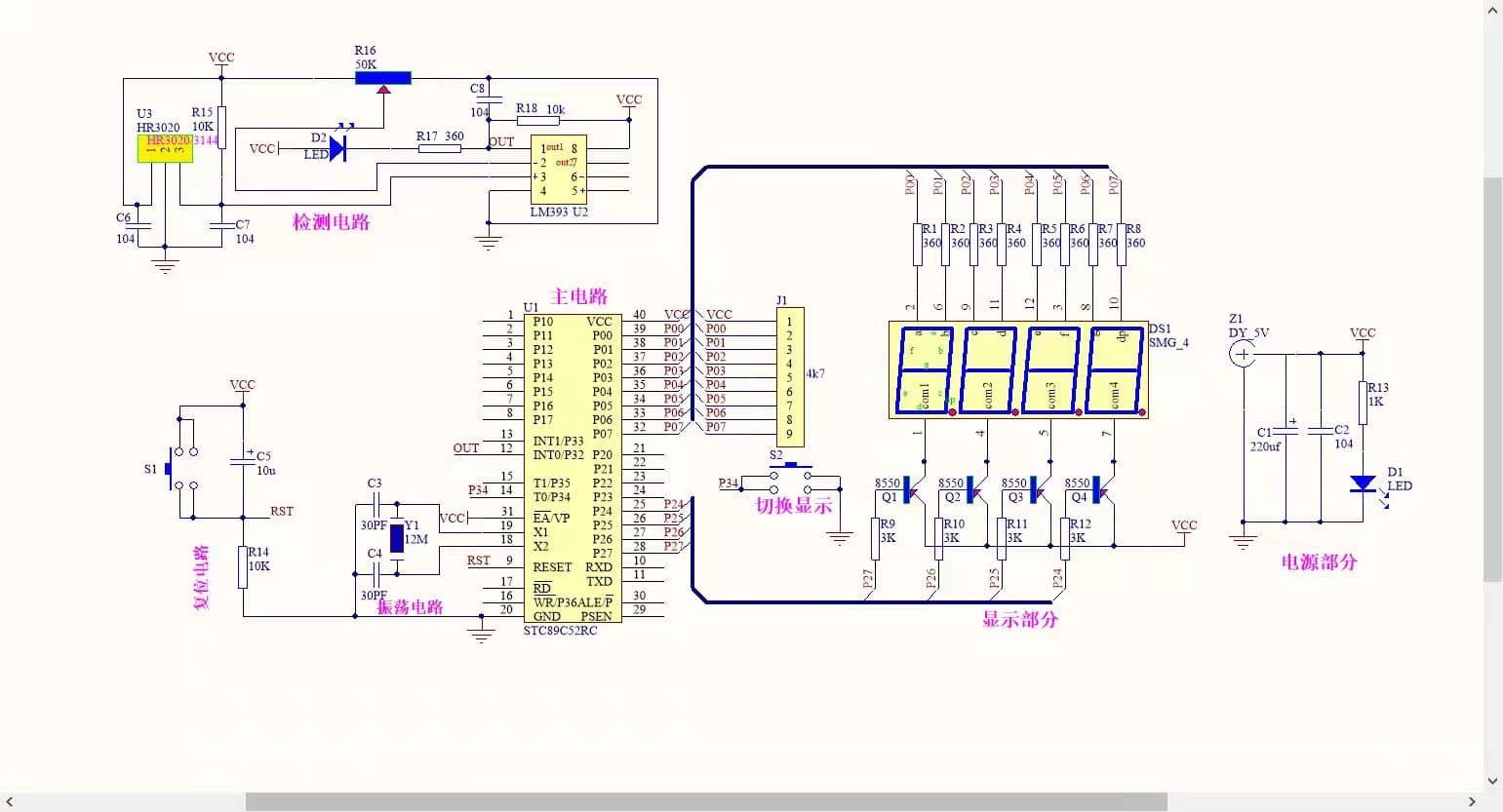Click the HR3020 hall sensor symbol U3
The image size is (1503, 812).
click(165, 148)
